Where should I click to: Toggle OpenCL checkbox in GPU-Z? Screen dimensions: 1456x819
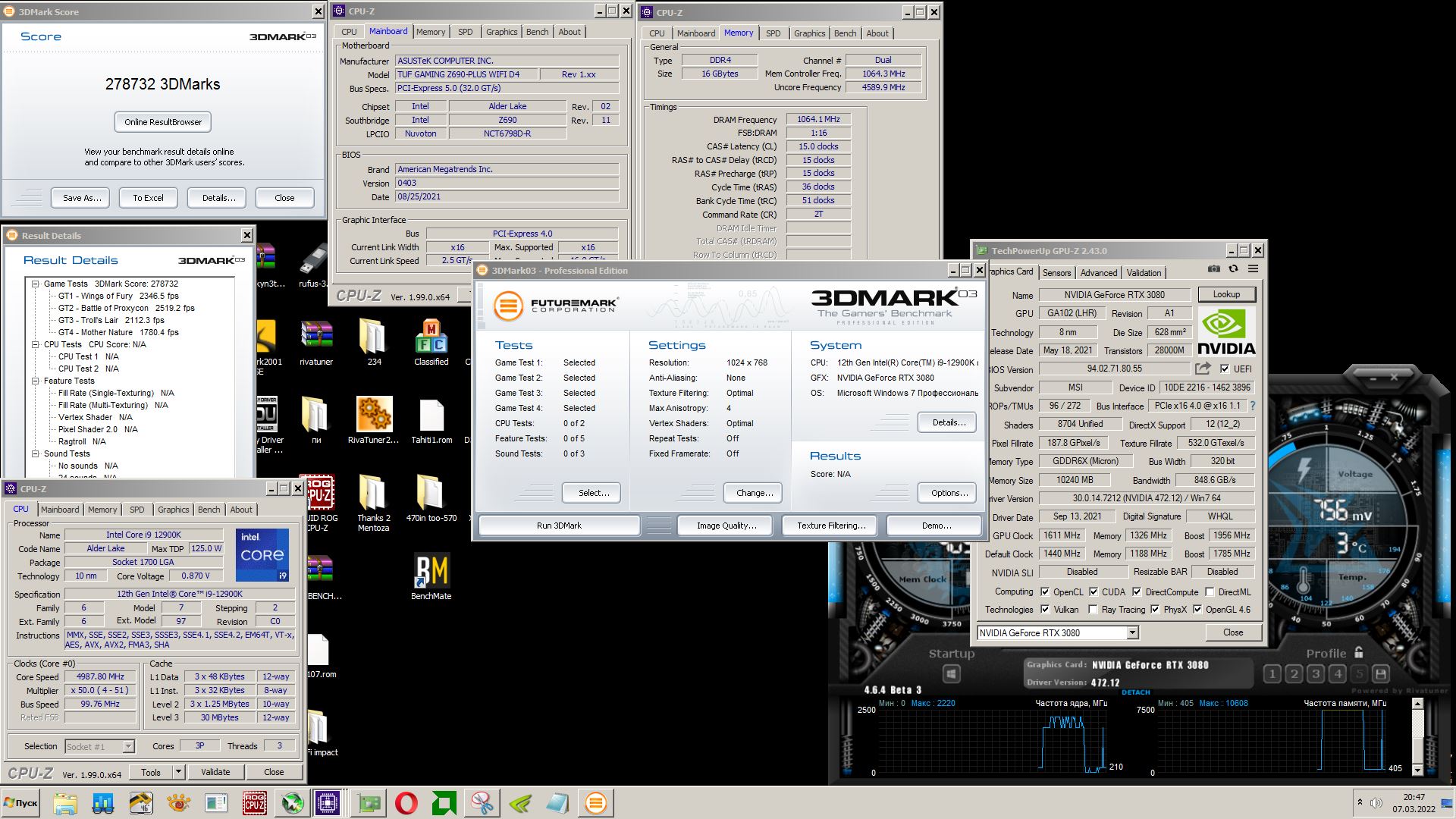click(1045, 591)
